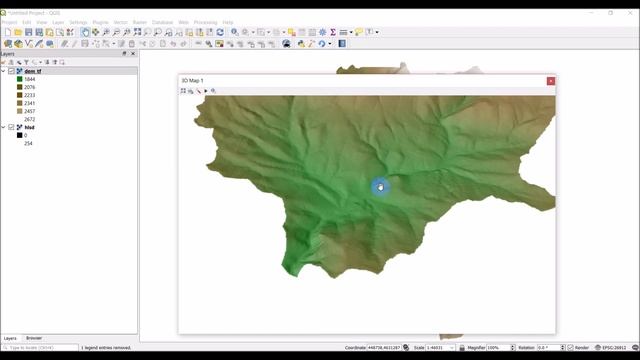Image resolution: width=640 pixels, height=360 pixels.
Task: Click the identify magnifier icon in 3D Map 1
Action: [x=213, y=91]
